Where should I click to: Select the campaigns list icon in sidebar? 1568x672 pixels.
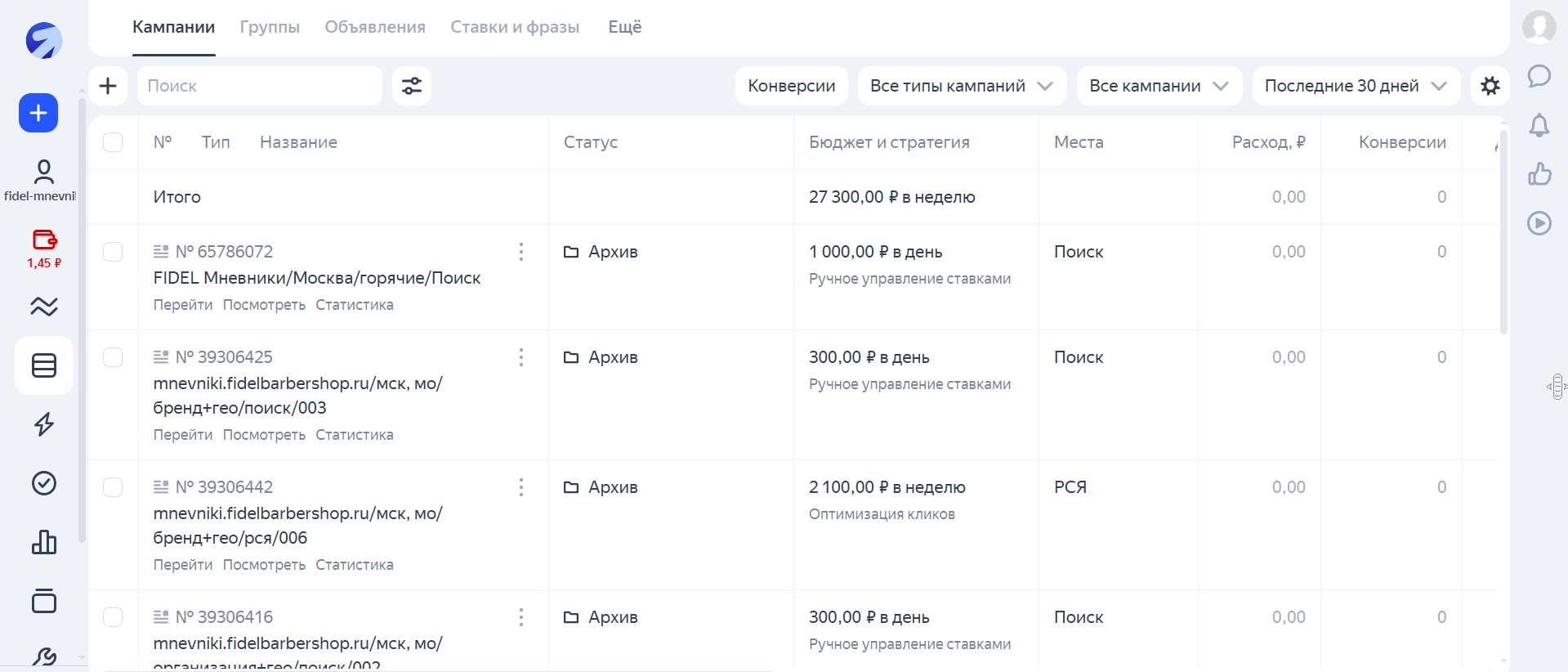tap(44, 365)
